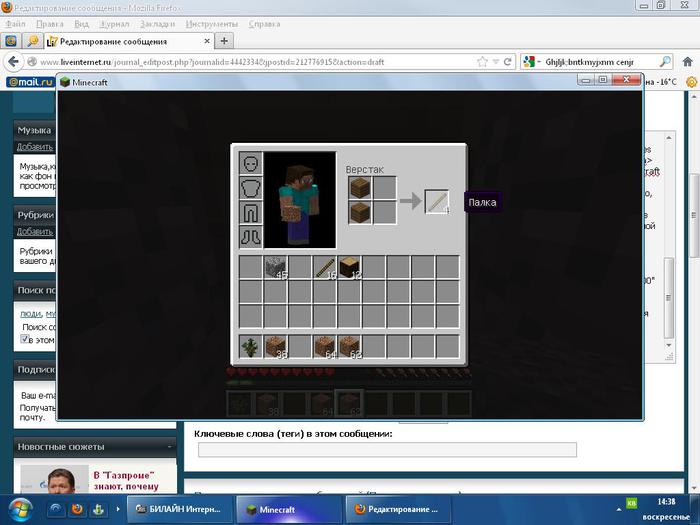Open the Правка menu
The image size is (700, 525).
[x=50, y=24]
